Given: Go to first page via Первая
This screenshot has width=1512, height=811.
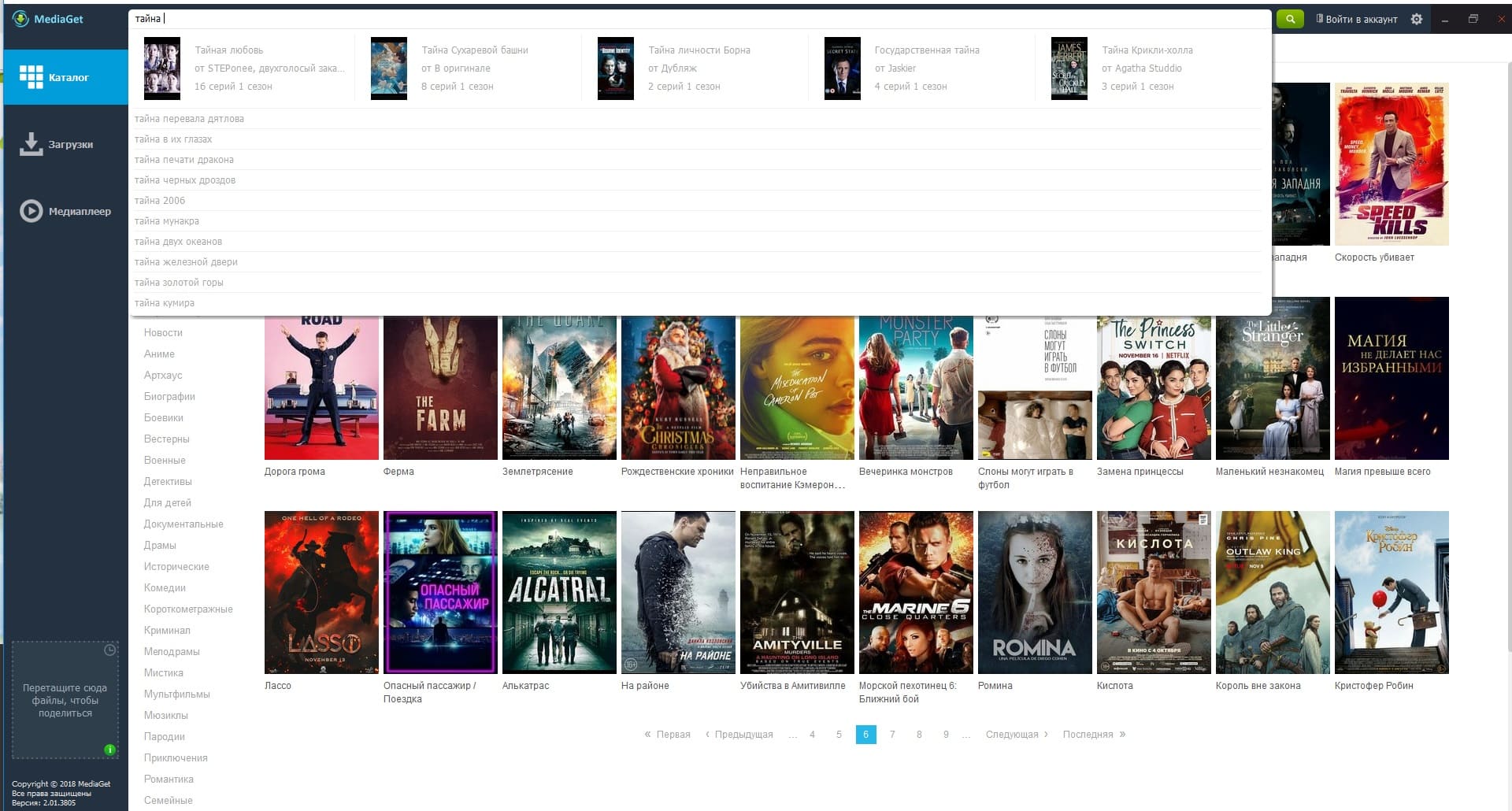Looking at the screenshot, I should click(667, 735).
